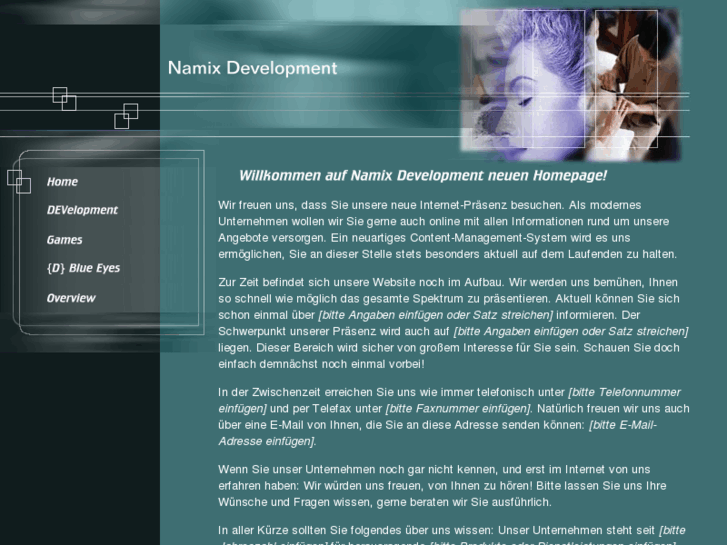Click the paragraph starting 'Zur Zeit befindet'

[453, 323]
